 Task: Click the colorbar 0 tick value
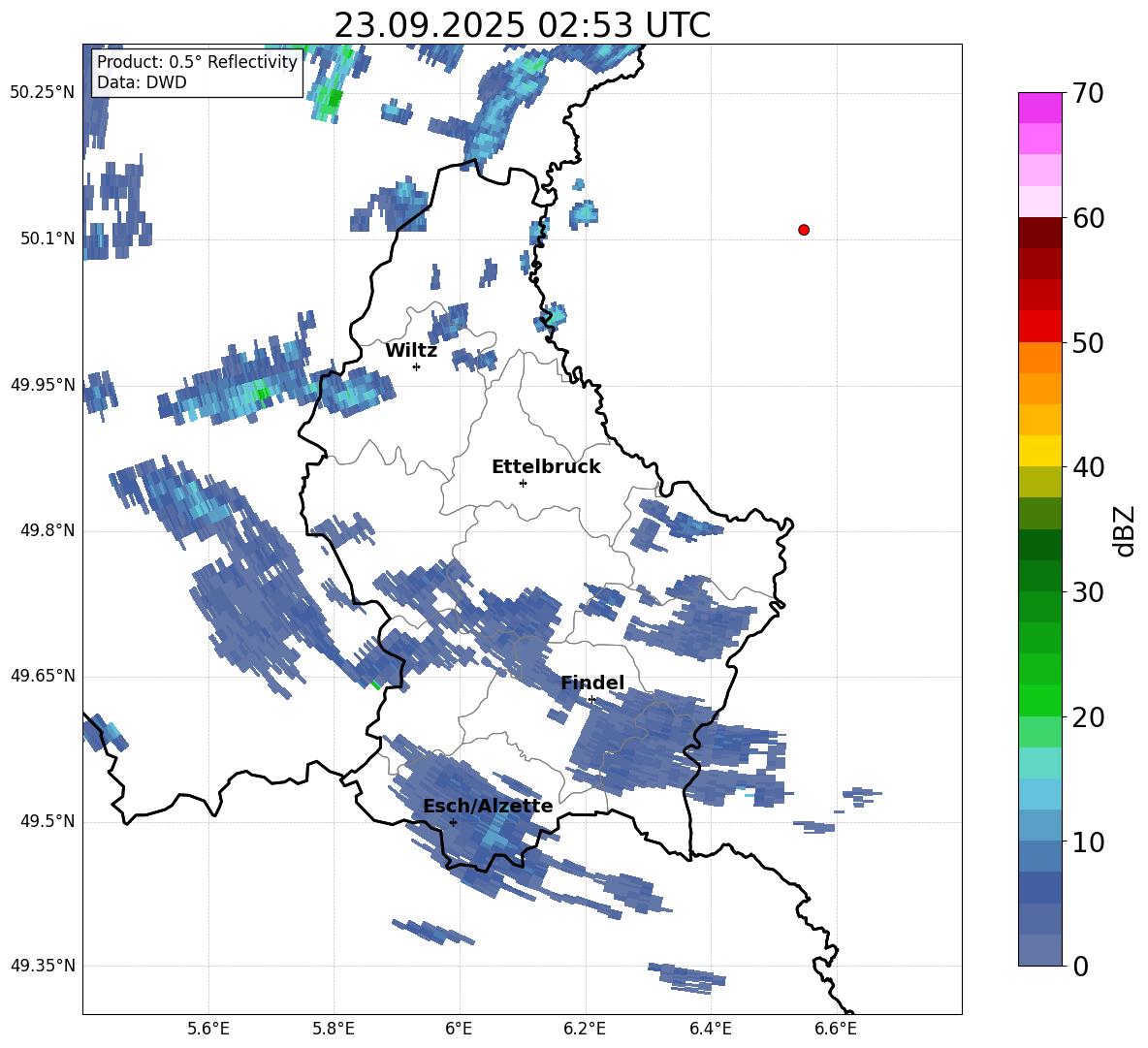coord(1080,966)
